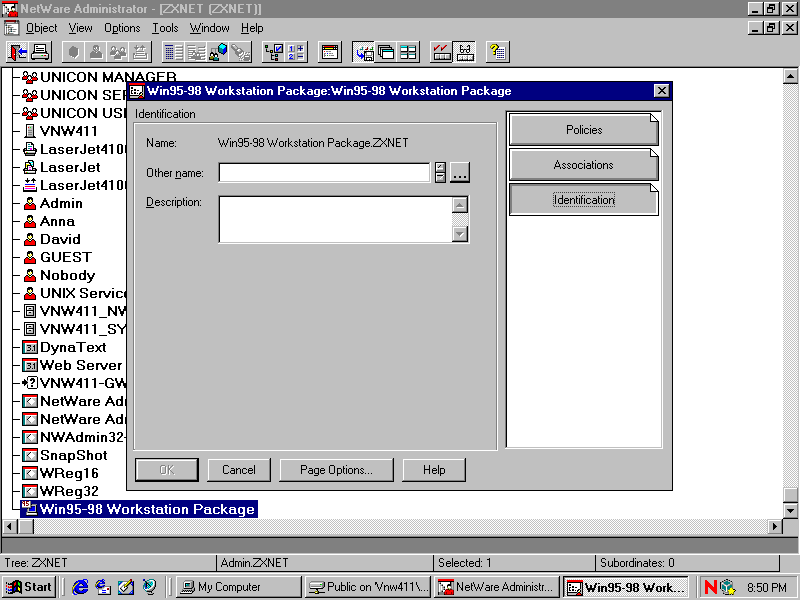Click the Exit door toolbar icon

coord(18,52)
